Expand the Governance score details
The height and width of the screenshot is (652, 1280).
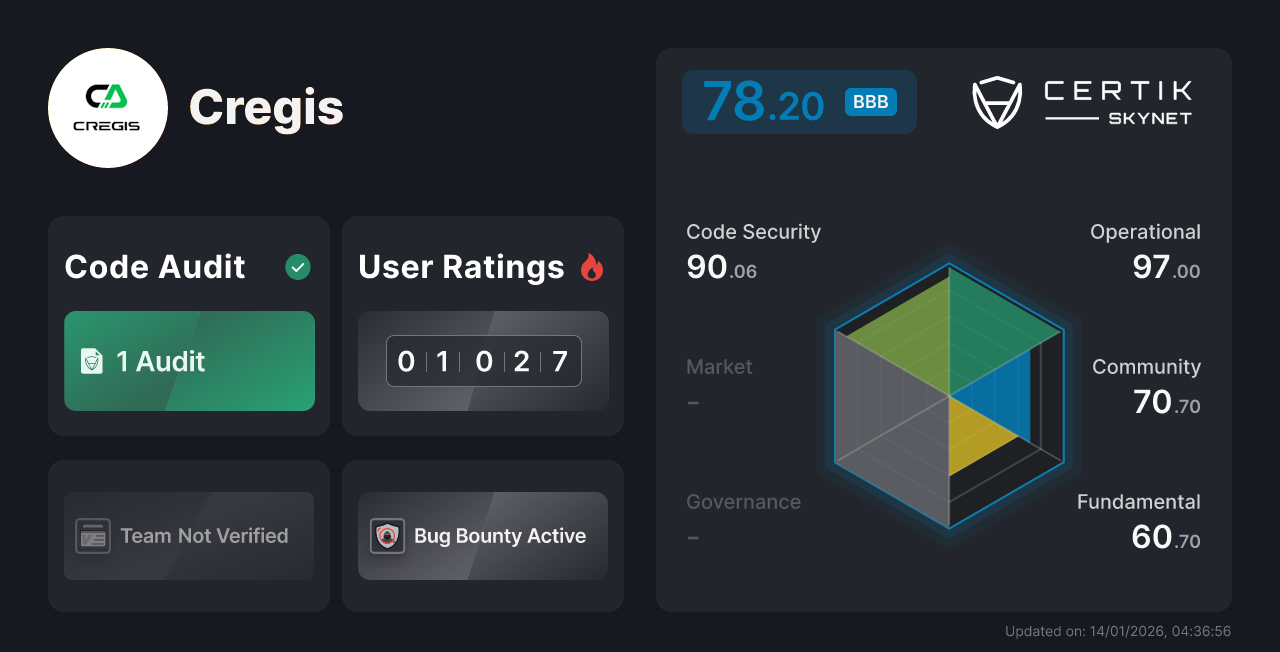click(743, 518)
